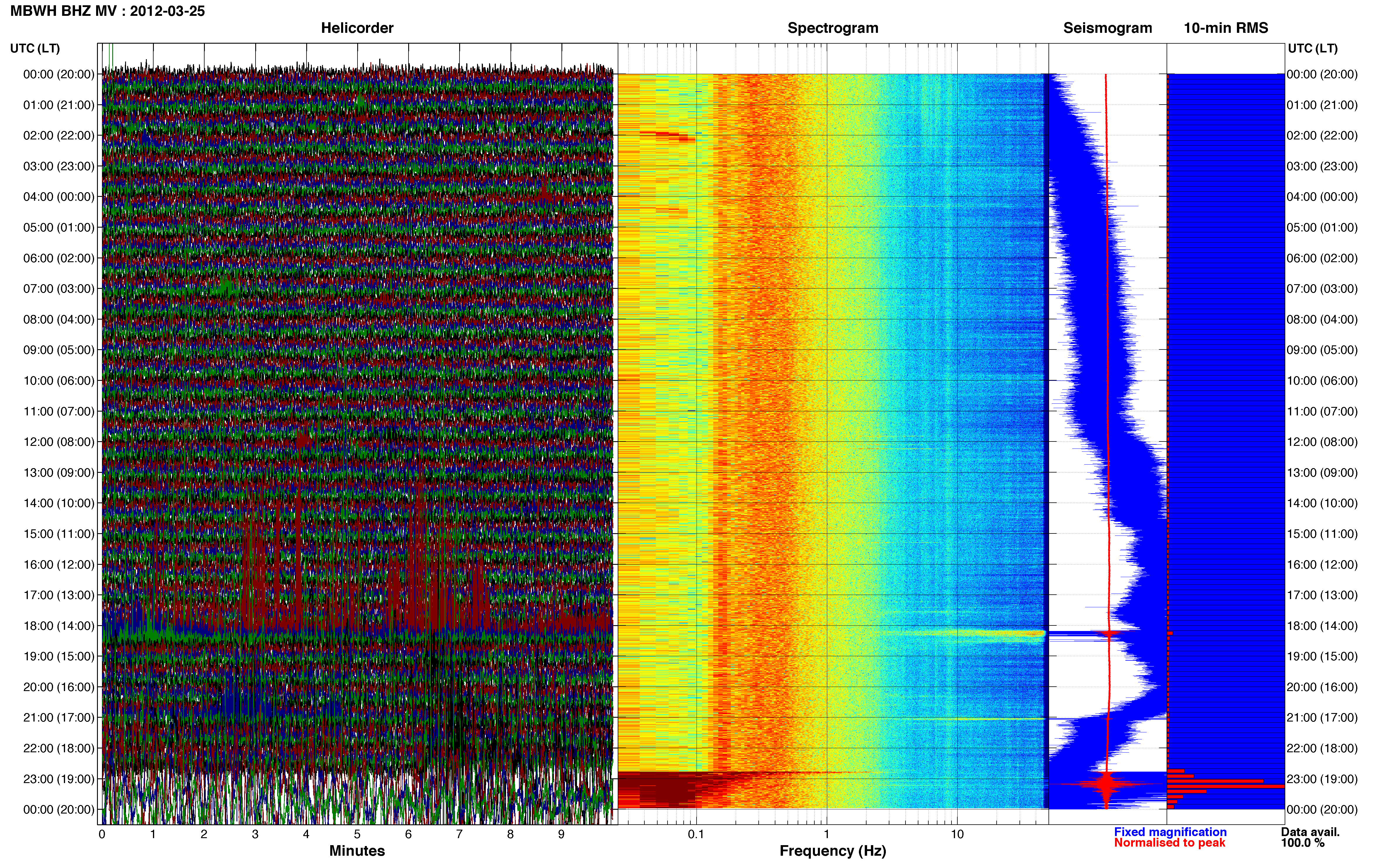Click the Minutes axis title
This screenshot has width=1389, height=868.
point(357,851)
